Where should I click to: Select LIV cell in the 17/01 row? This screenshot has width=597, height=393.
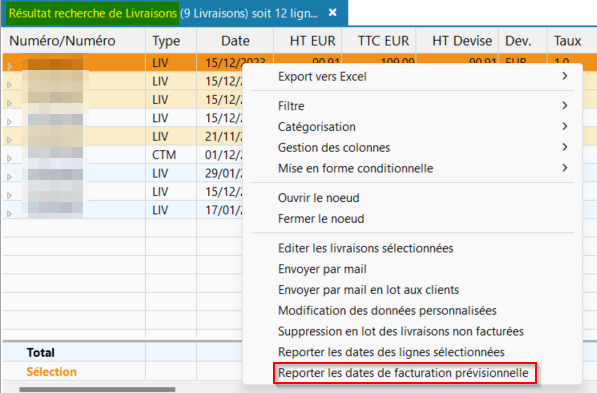[171, 210]
